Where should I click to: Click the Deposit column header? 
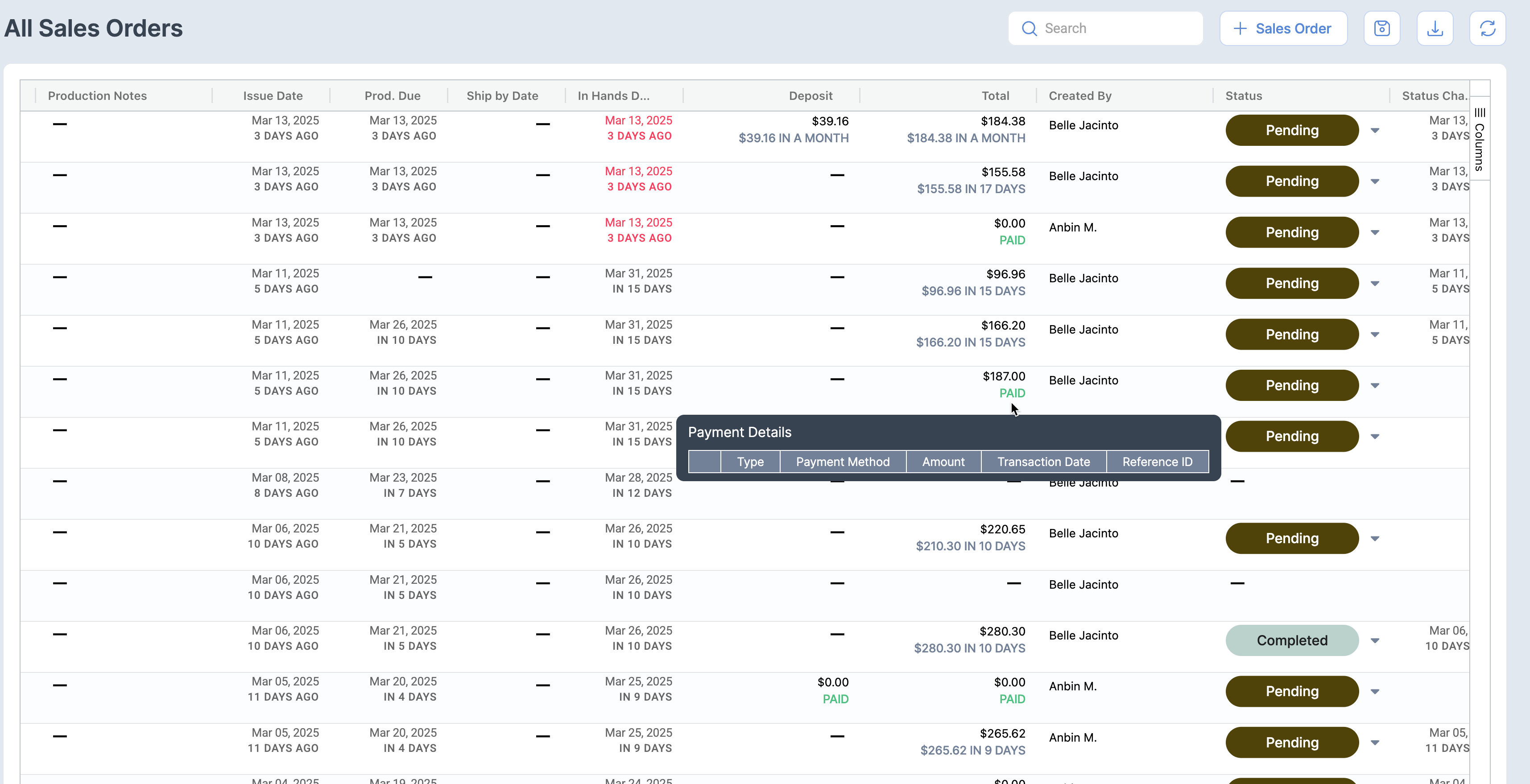810,95
